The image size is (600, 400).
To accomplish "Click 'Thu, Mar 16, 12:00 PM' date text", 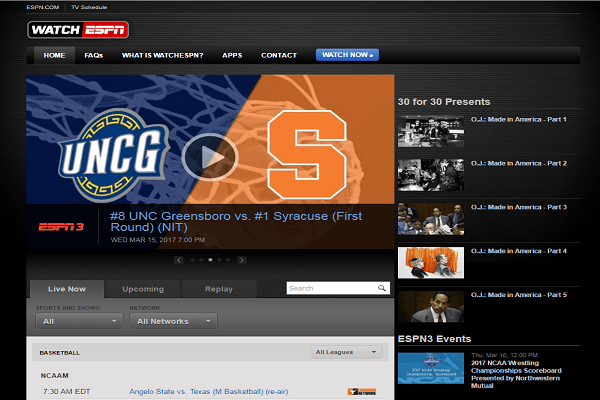I will tap(504, 355).
